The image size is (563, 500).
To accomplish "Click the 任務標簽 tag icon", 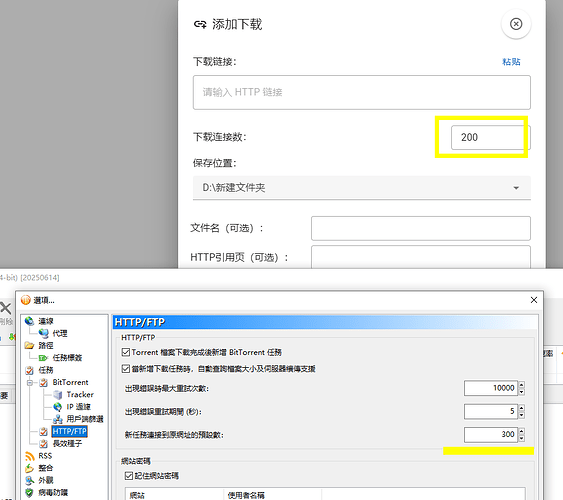I will coord(43,358).
